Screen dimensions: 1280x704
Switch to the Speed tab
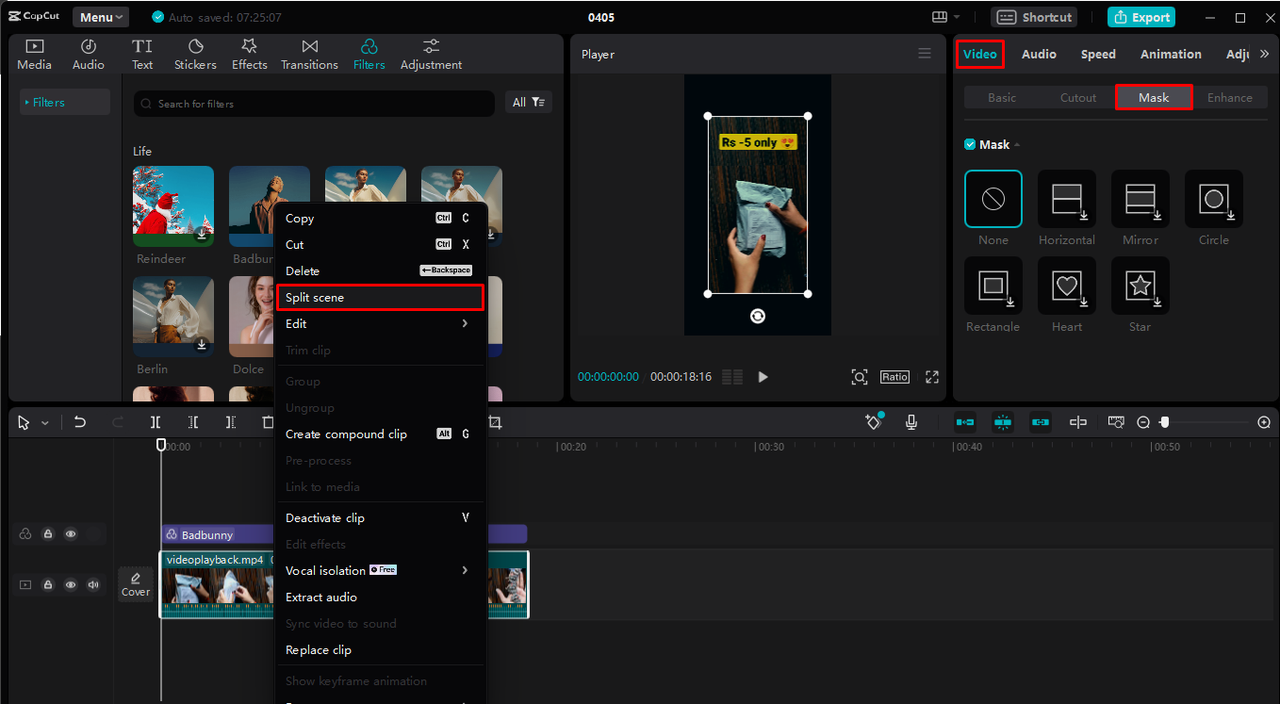coord(1098,54)
